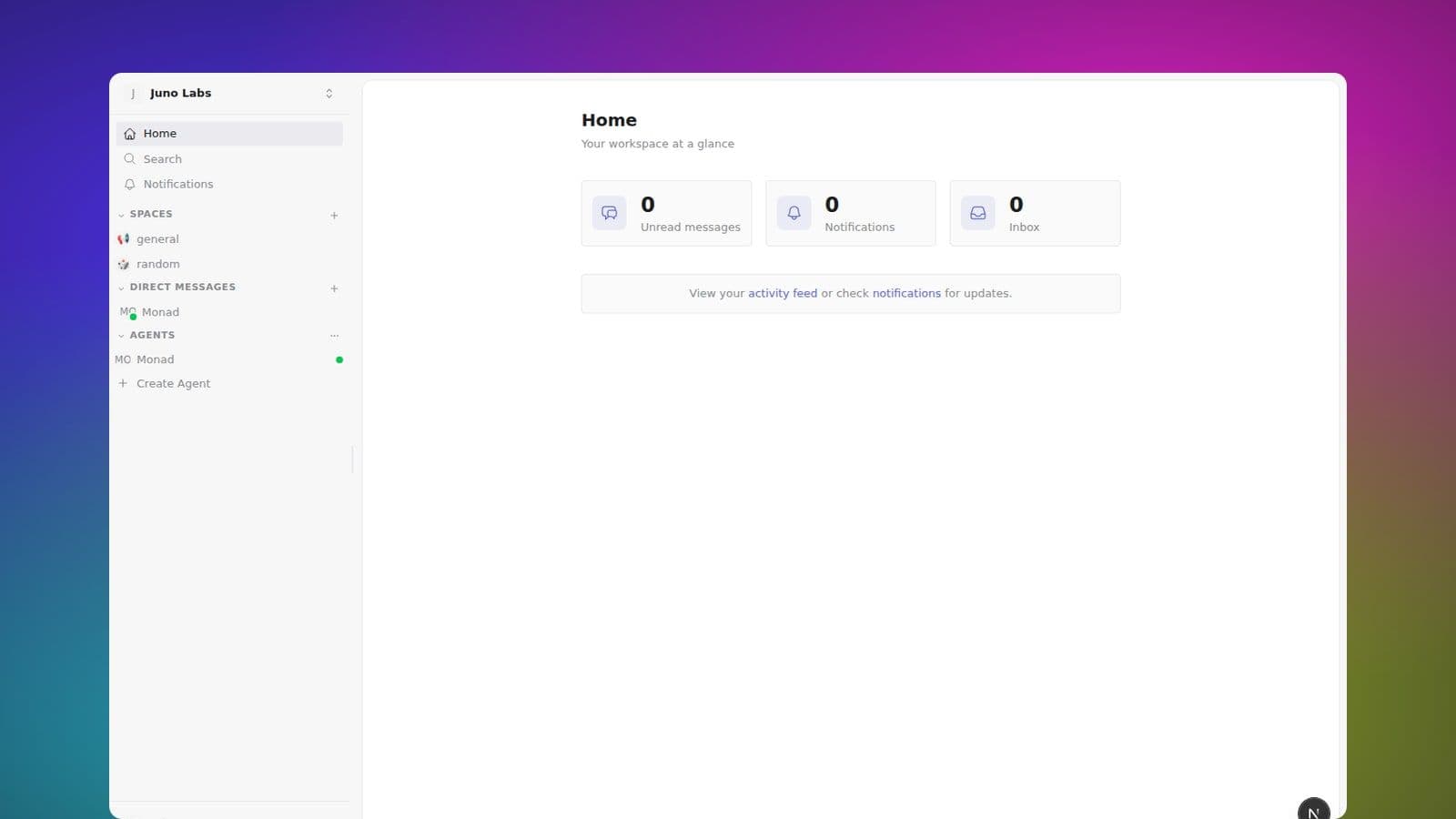This screenshot has width=1456, height=819.
Task: Open the Agents section options menu
Action: tap(334, 336)
